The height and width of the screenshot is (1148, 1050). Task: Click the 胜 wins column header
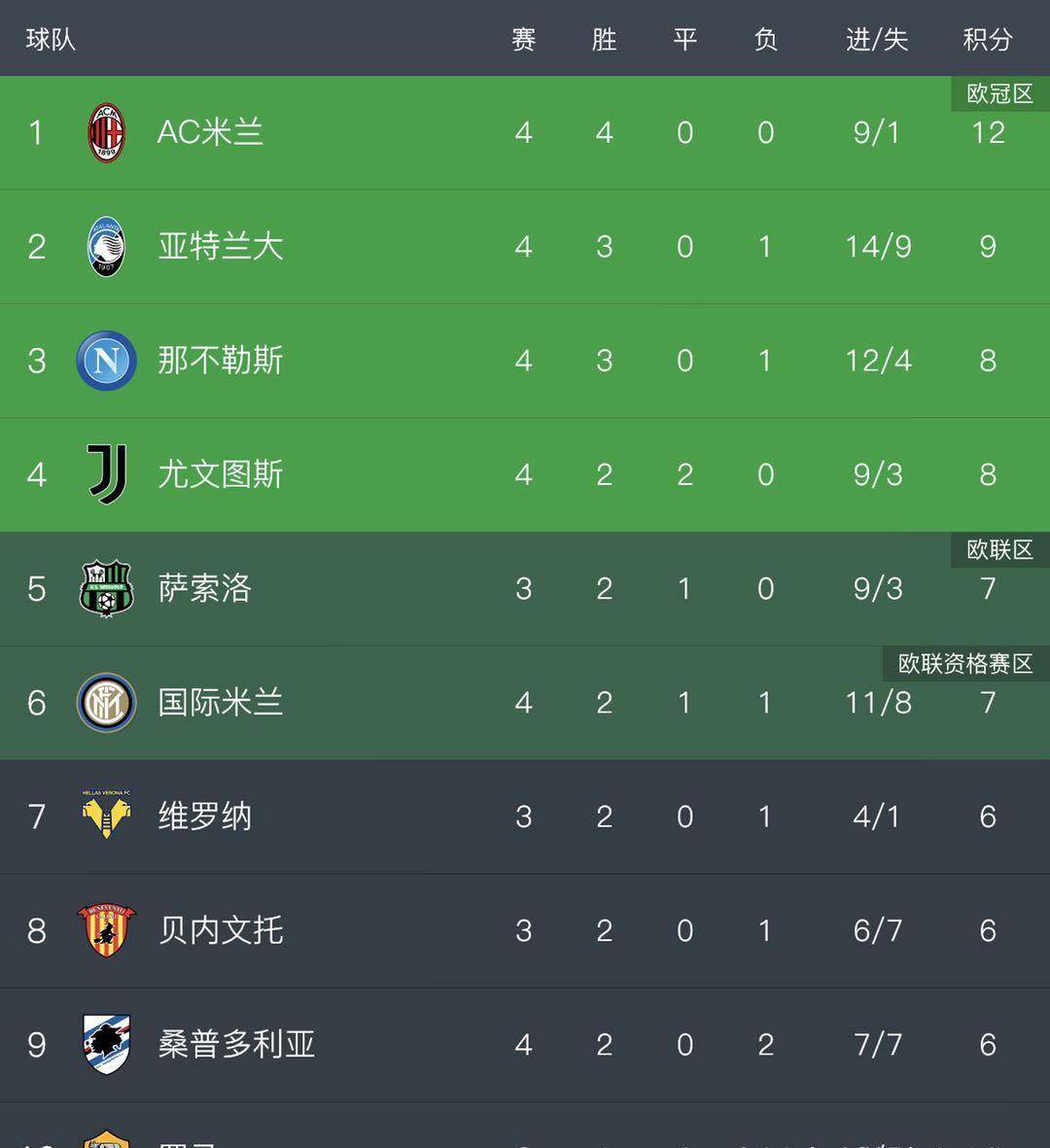tap(604, 40)
